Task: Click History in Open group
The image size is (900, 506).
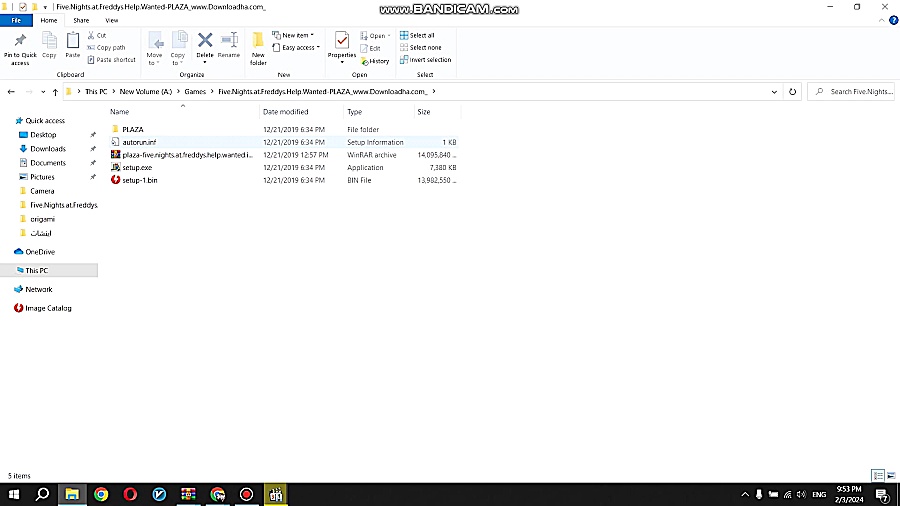Action: click(375, 61)
